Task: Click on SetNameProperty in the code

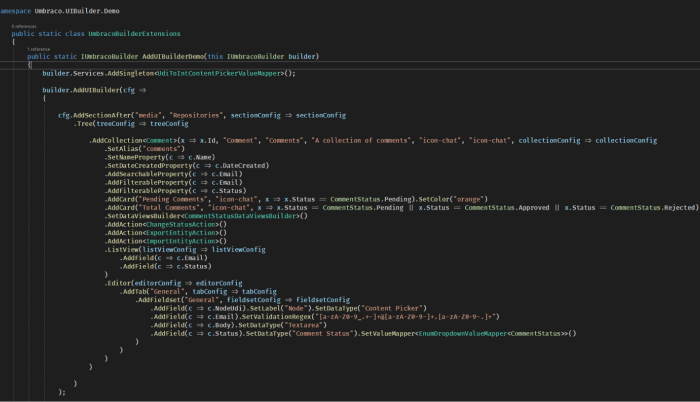Action: point(139,157)
